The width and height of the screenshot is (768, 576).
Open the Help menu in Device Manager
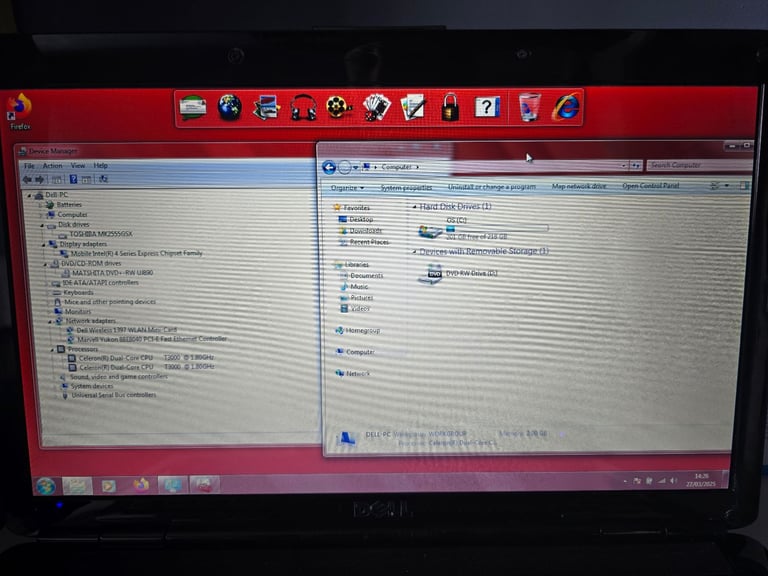click(100, 166)
